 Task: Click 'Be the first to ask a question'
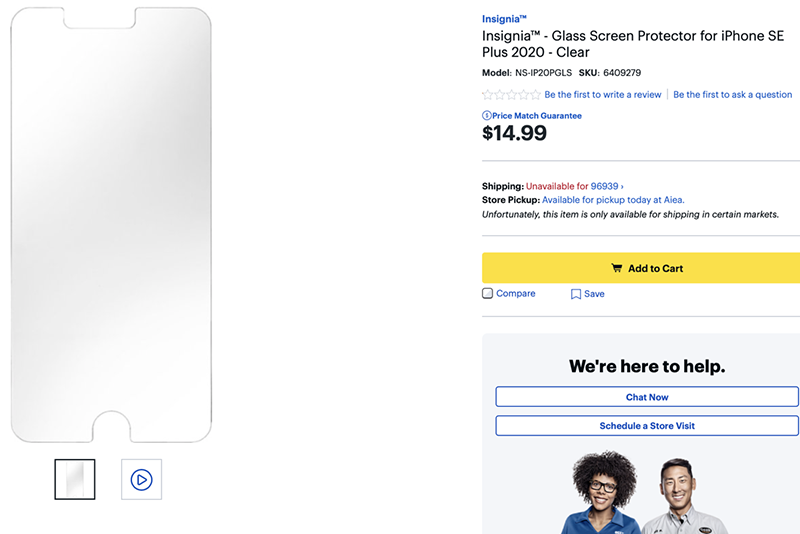pyautogui.click(x=732, y=95)
